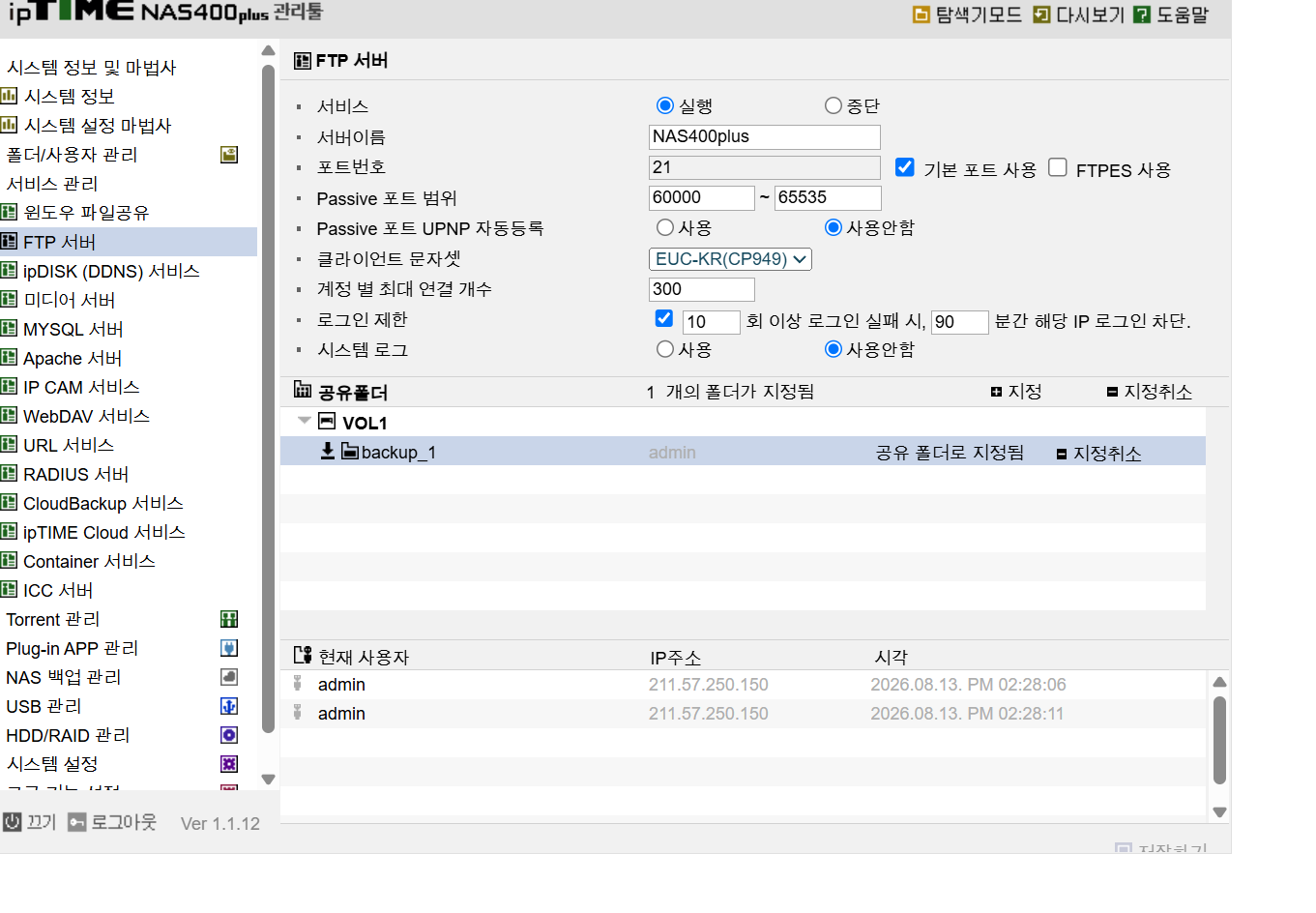Select the admin user connected at 02:28:06

744,685
